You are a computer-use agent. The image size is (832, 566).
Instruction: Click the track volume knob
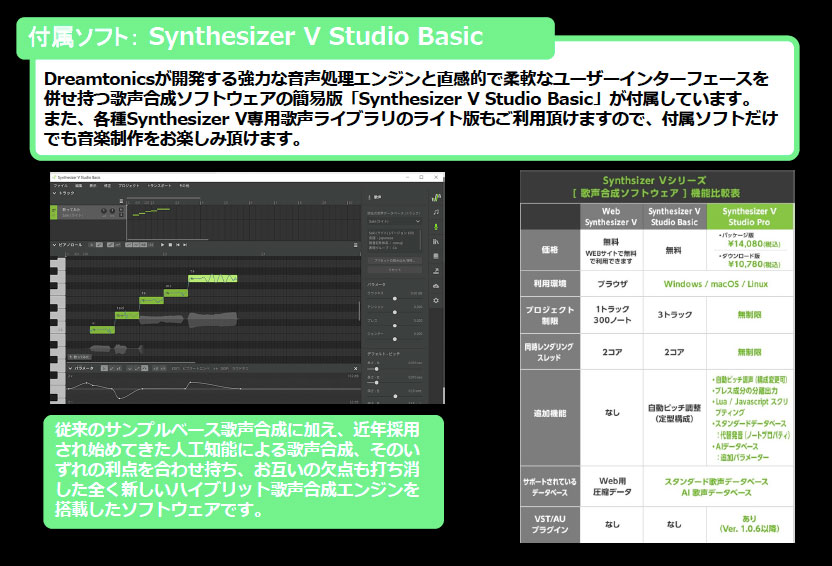pyautogui.click(x=103, y=211)
